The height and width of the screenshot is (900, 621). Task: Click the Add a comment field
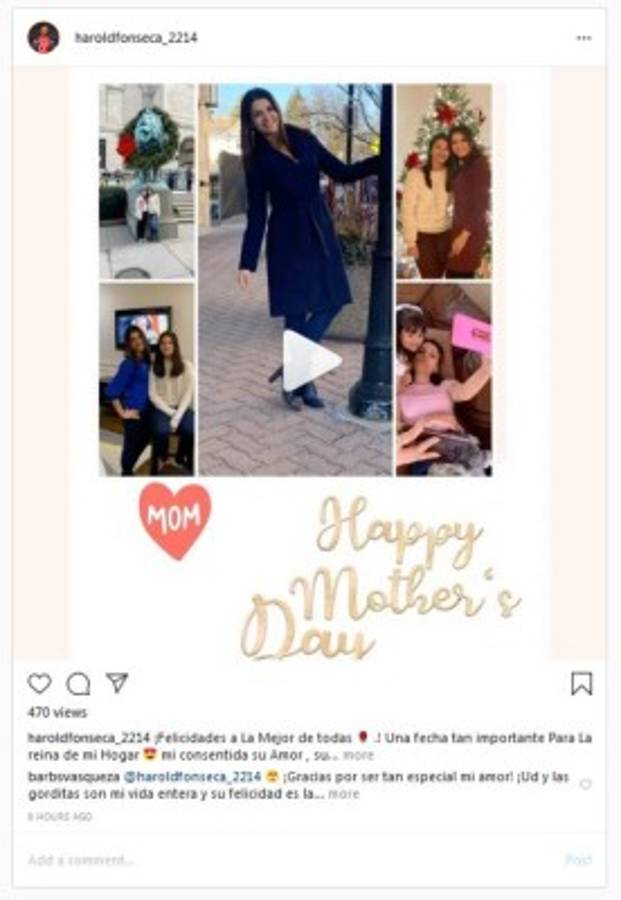(287, 859)
